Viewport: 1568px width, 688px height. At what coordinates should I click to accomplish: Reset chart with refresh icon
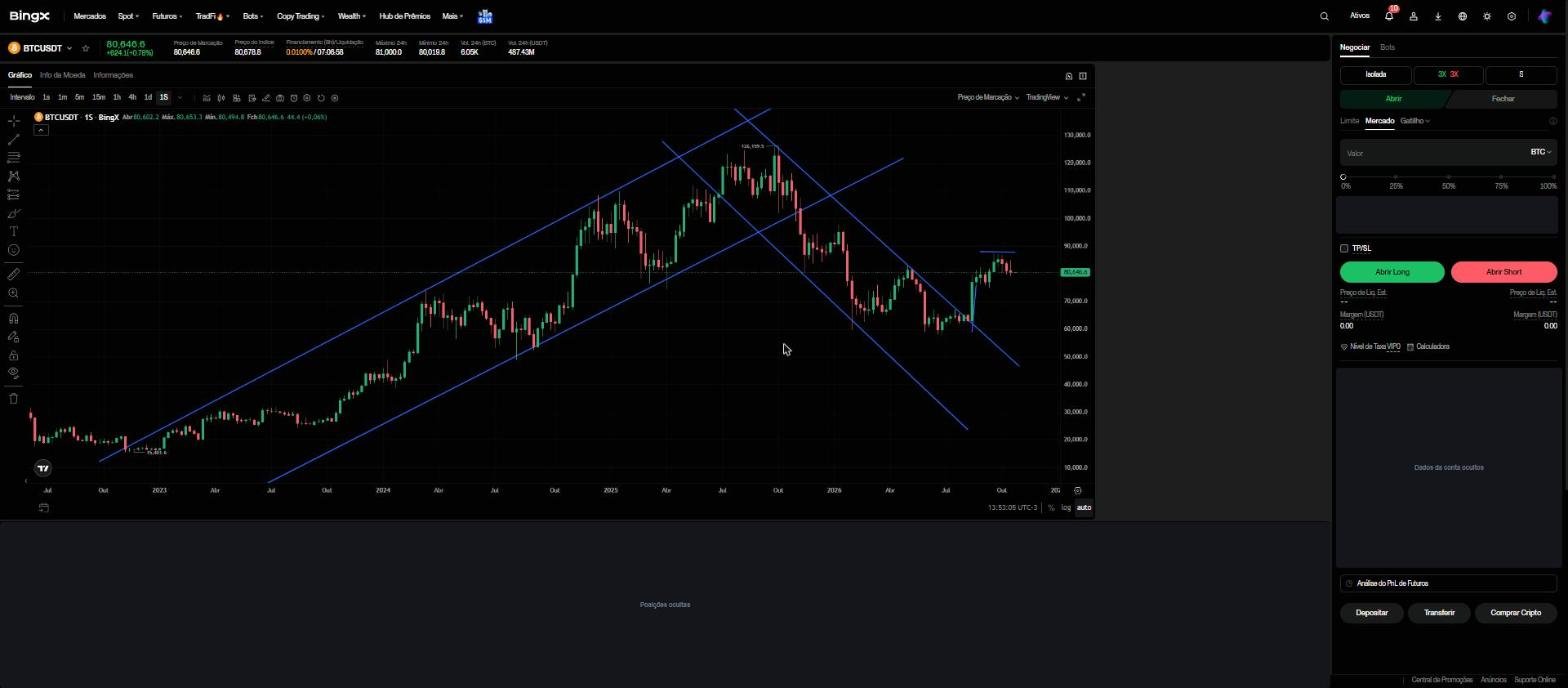pos(320,97)
